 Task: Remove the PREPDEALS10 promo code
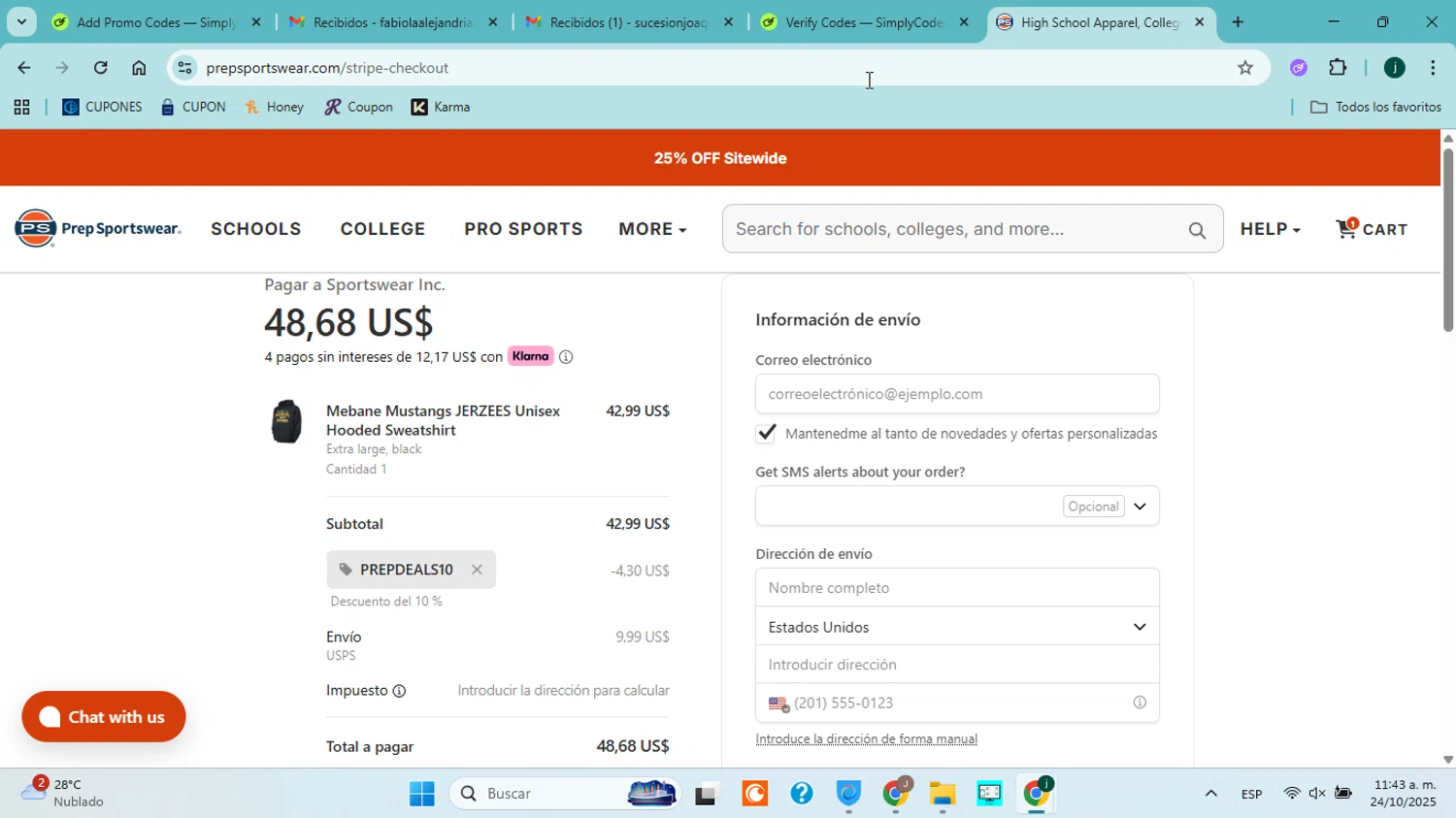click(477, 570)
